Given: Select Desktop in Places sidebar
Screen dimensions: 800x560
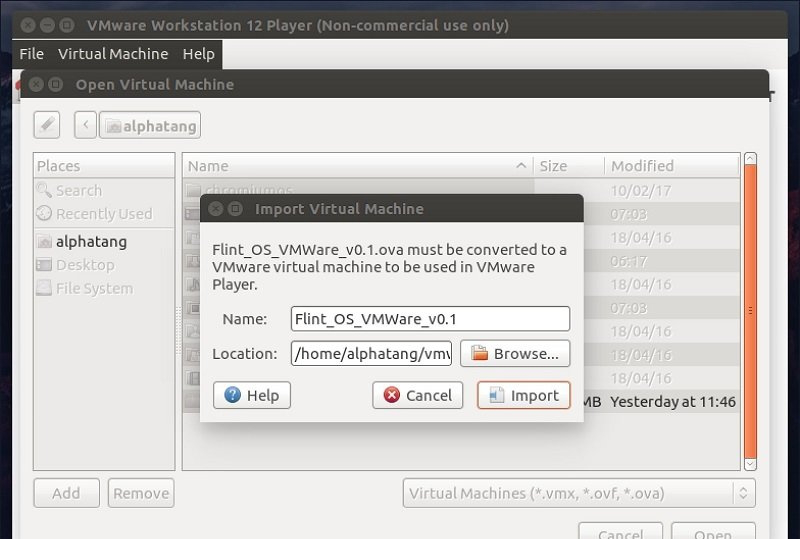Looking at the screenshot, I should pyautogui.click(x=104, y=265).
